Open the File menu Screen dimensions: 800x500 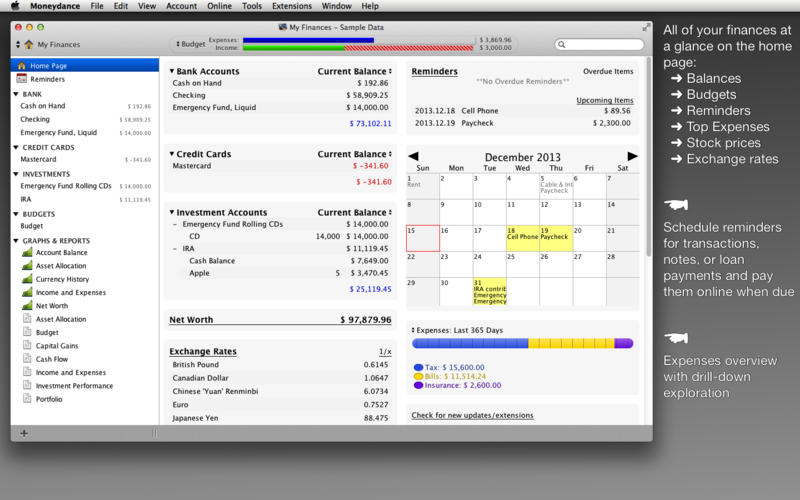[97, 6]
